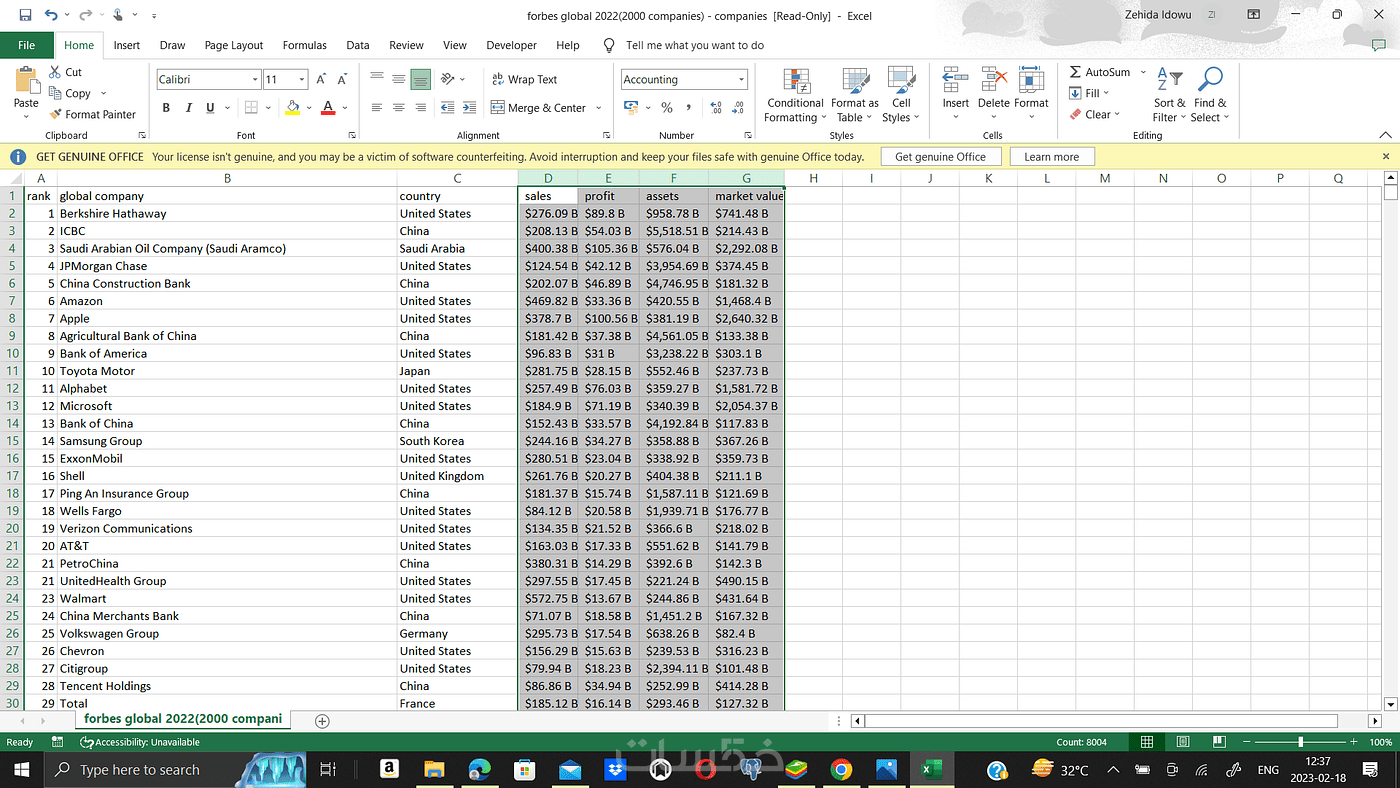Collapse the ribbon with the chevron
Screen dimensions: 1400x788
click(1385, 135)
